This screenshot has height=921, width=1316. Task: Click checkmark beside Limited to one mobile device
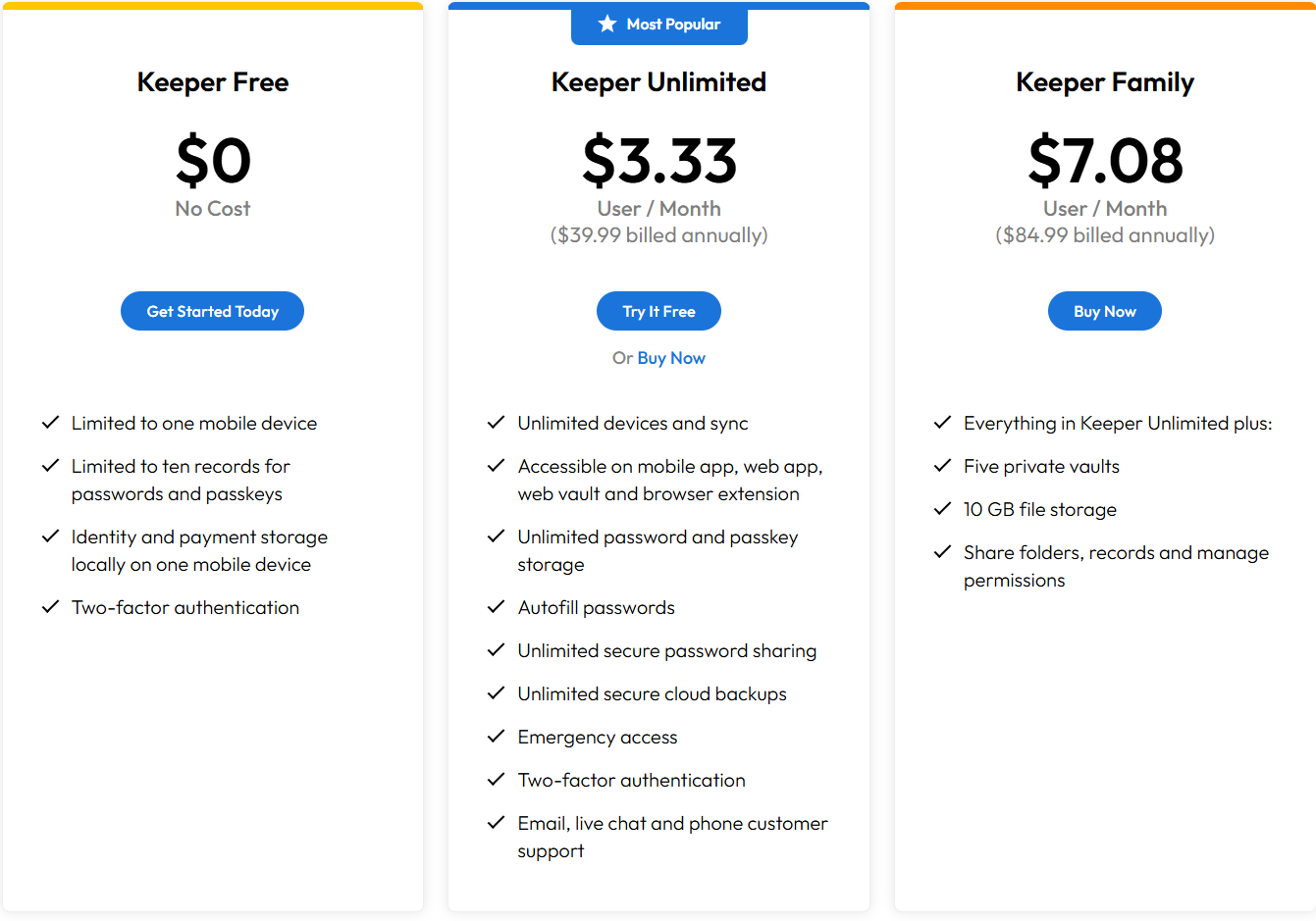(50, 423)
